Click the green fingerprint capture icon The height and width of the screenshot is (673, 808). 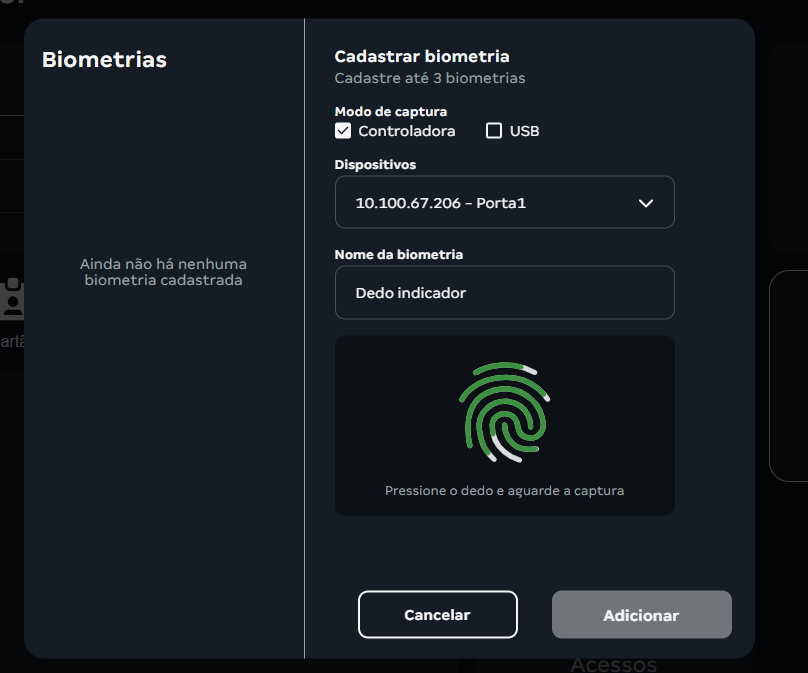504,413
